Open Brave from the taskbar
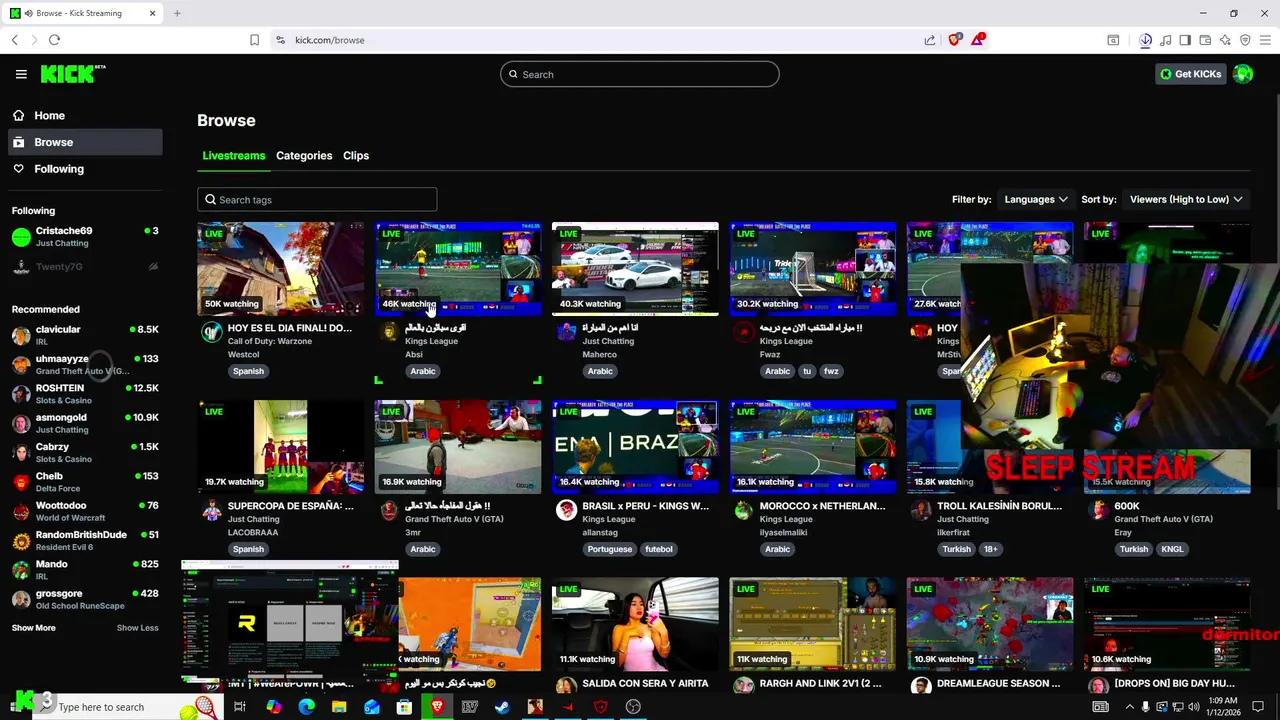Viewport: 1280px width, 720px height. pos(437,707)
